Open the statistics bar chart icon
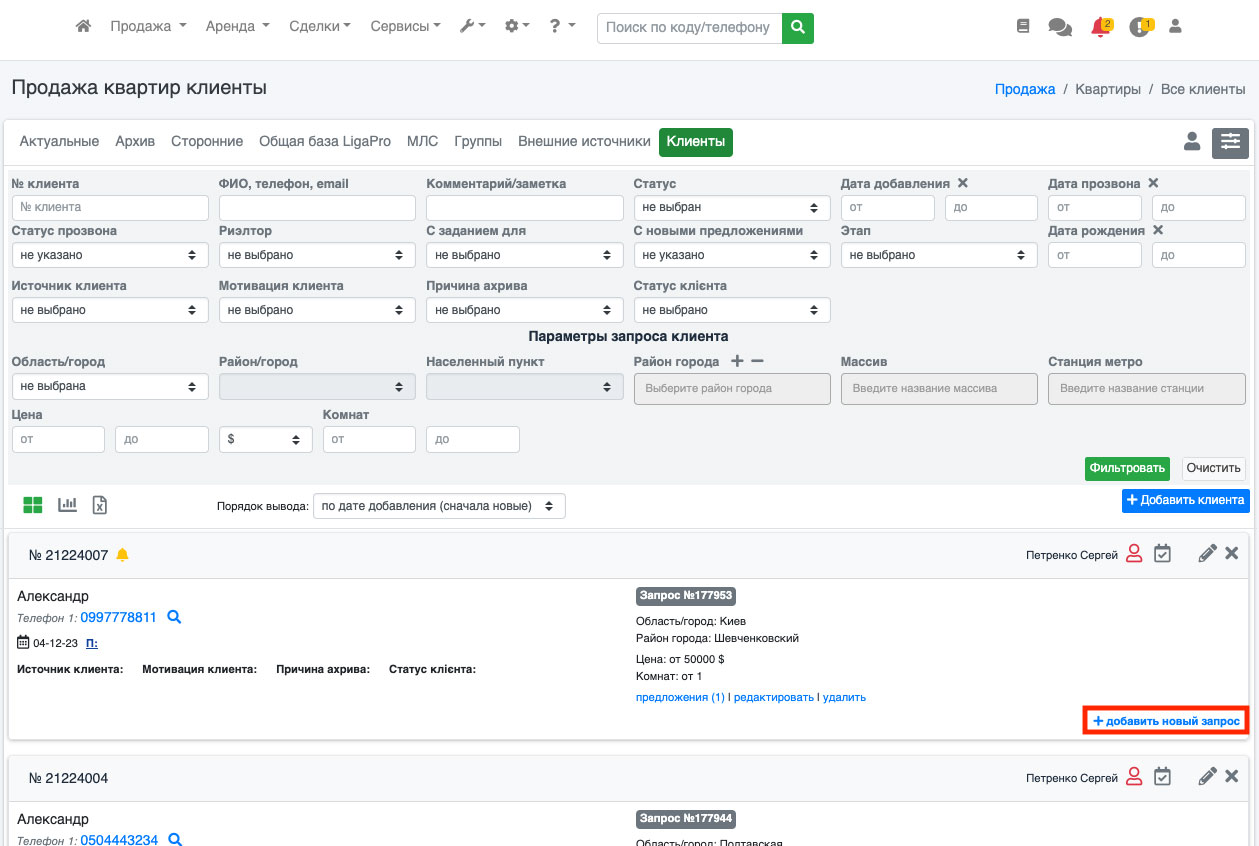This screenshot has width=1259, height=846. (67, 505)
